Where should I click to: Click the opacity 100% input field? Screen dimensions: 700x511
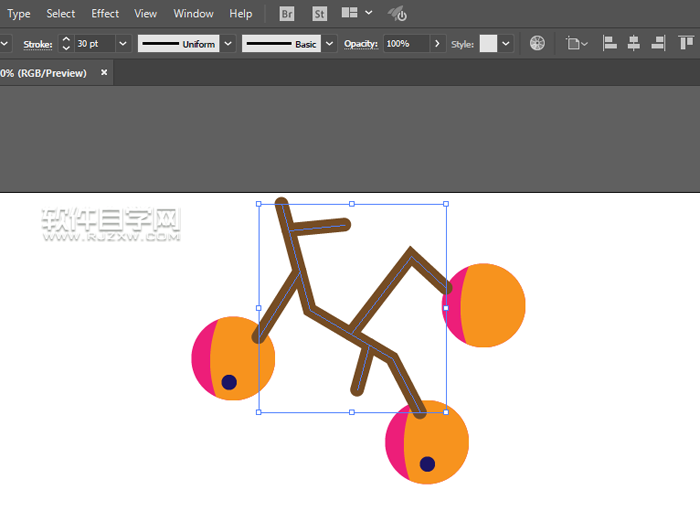(x=405, y=44)
